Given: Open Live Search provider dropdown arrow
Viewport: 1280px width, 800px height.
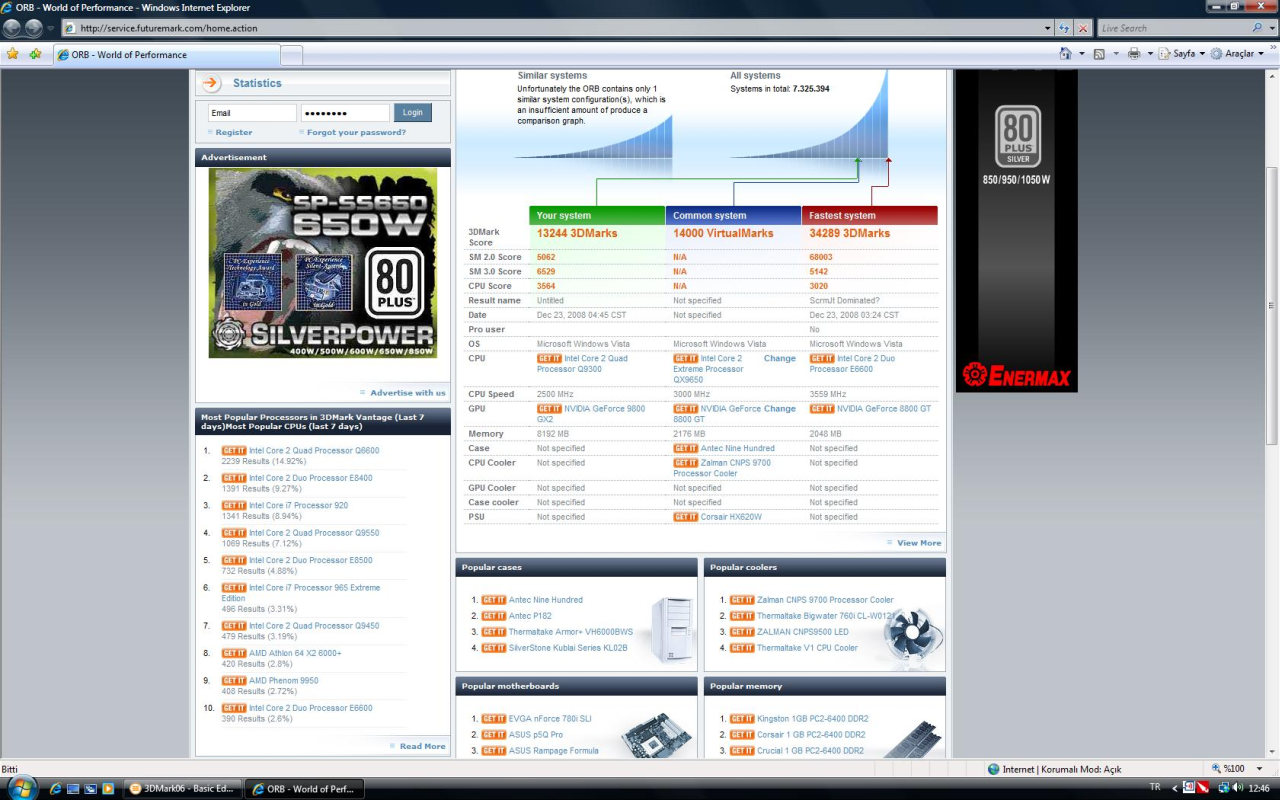Looking at the screenshot, I should click(1270, 28).
